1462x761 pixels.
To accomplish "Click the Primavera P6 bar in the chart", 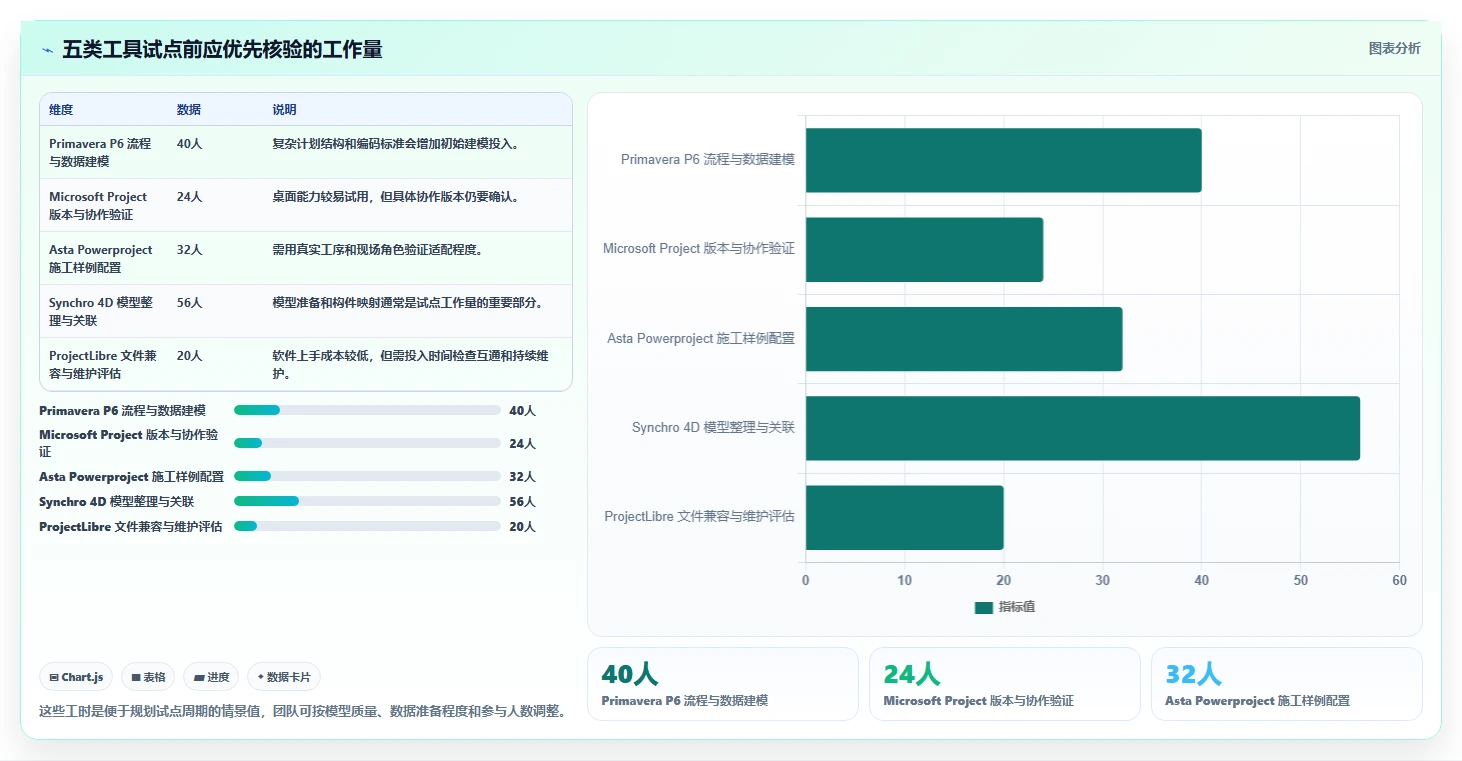I will tap(1003, 160).
